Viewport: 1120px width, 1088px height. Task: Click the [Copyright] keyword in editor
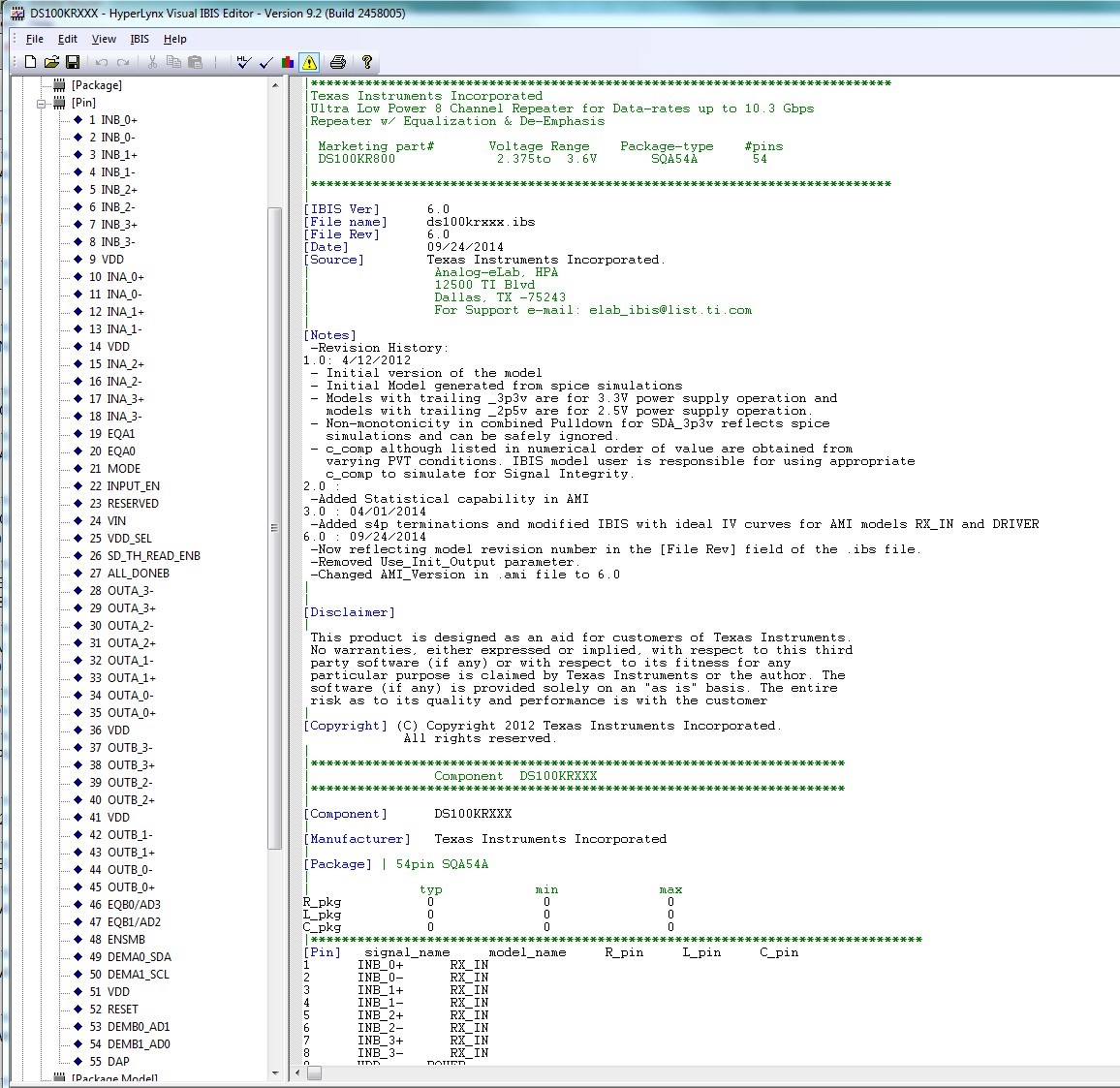[345, 726]
